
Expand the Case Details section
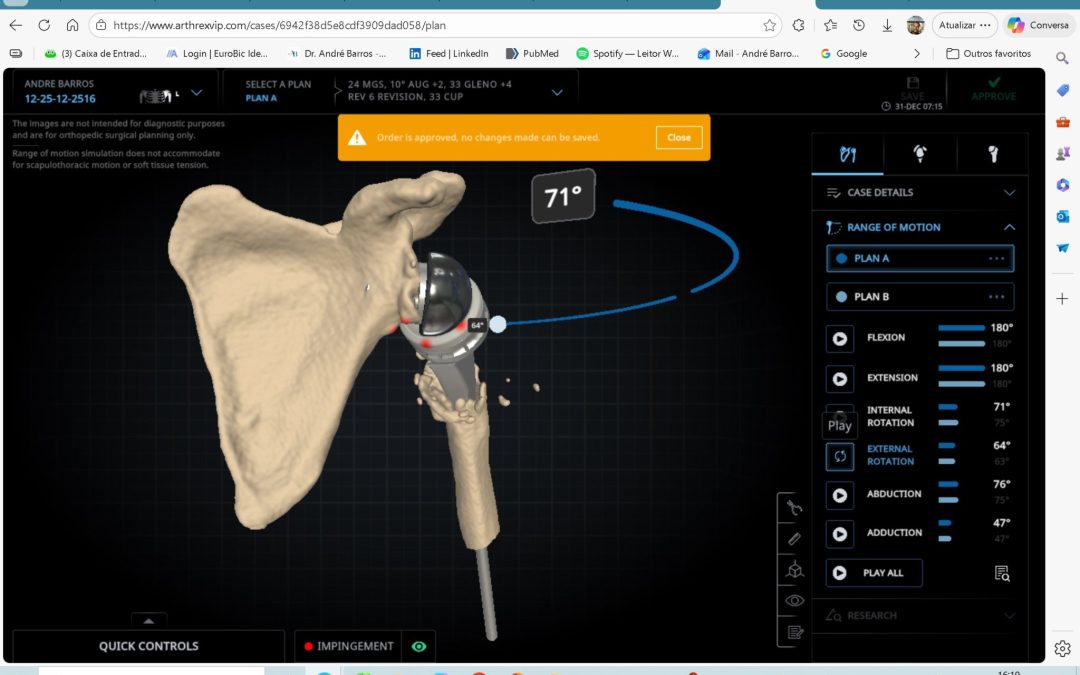click(x=1009, y=193)
